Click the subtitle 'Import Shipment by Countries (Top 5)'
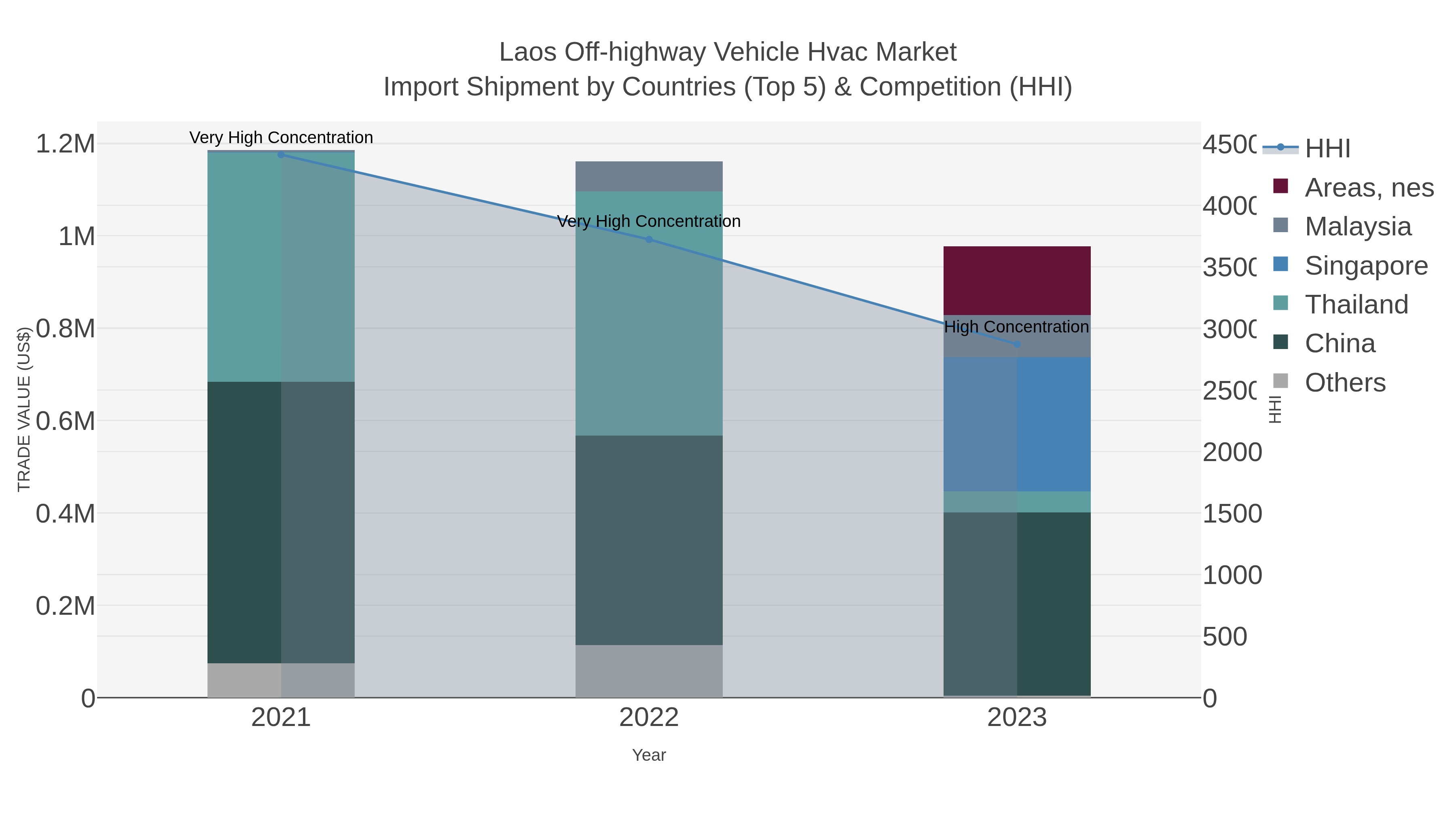This screenshot has width=1456, height=819. [605, 87]
